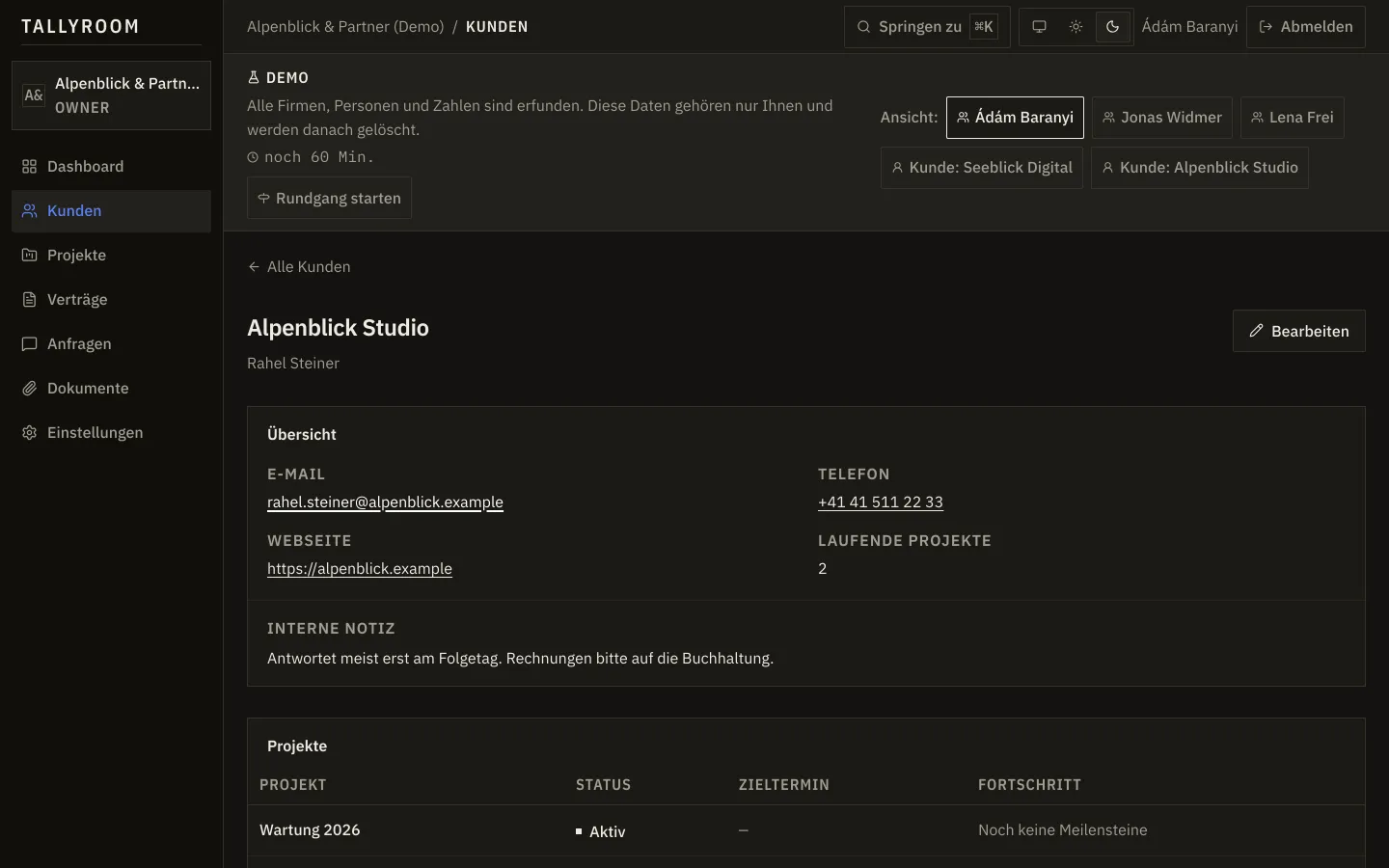1389x868 pixels.
Task: Click the Verträge document icon in sidebar
Action: (x=30, y=300)
